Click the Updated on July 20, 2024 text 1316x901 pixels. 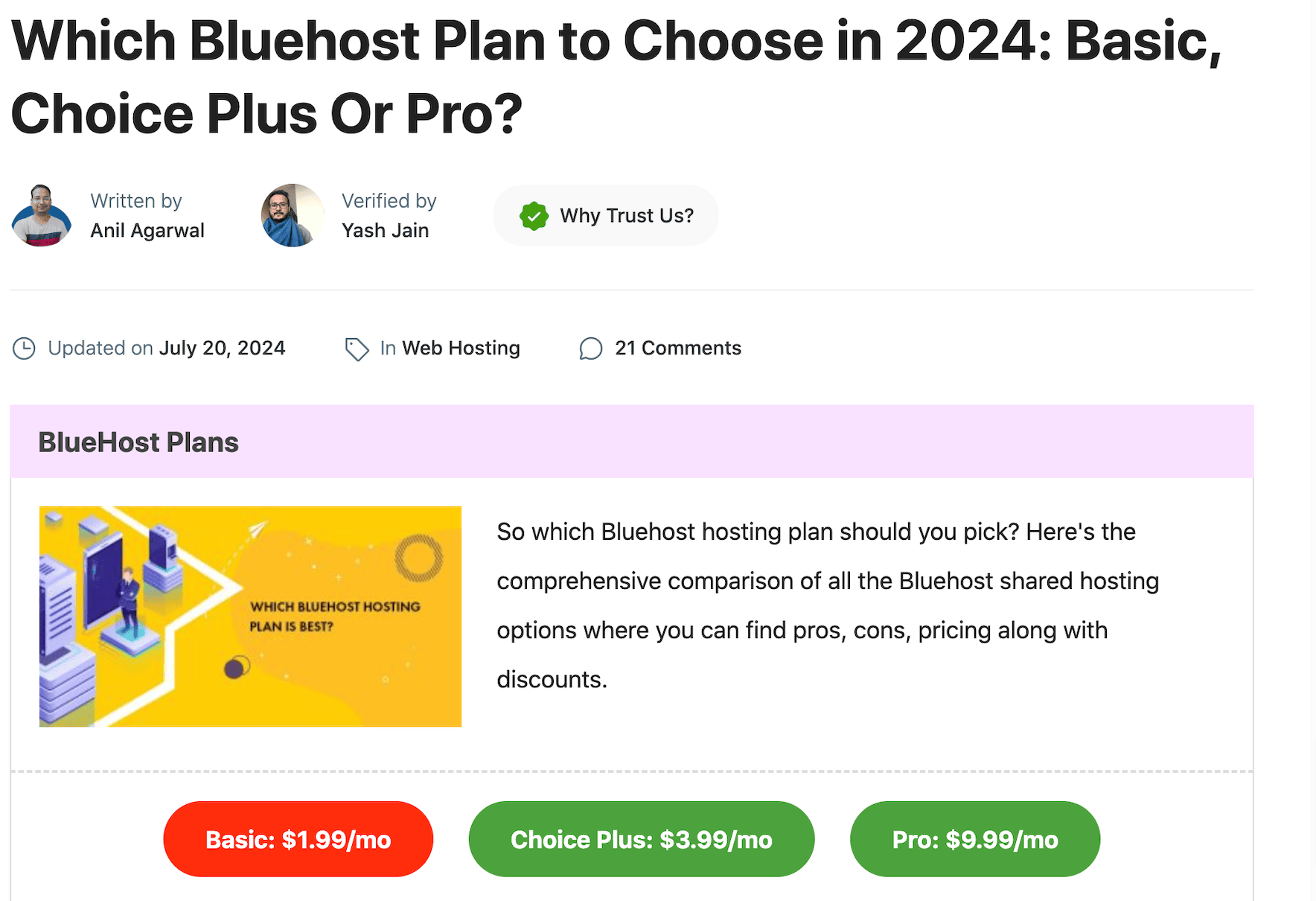(165, 348)
